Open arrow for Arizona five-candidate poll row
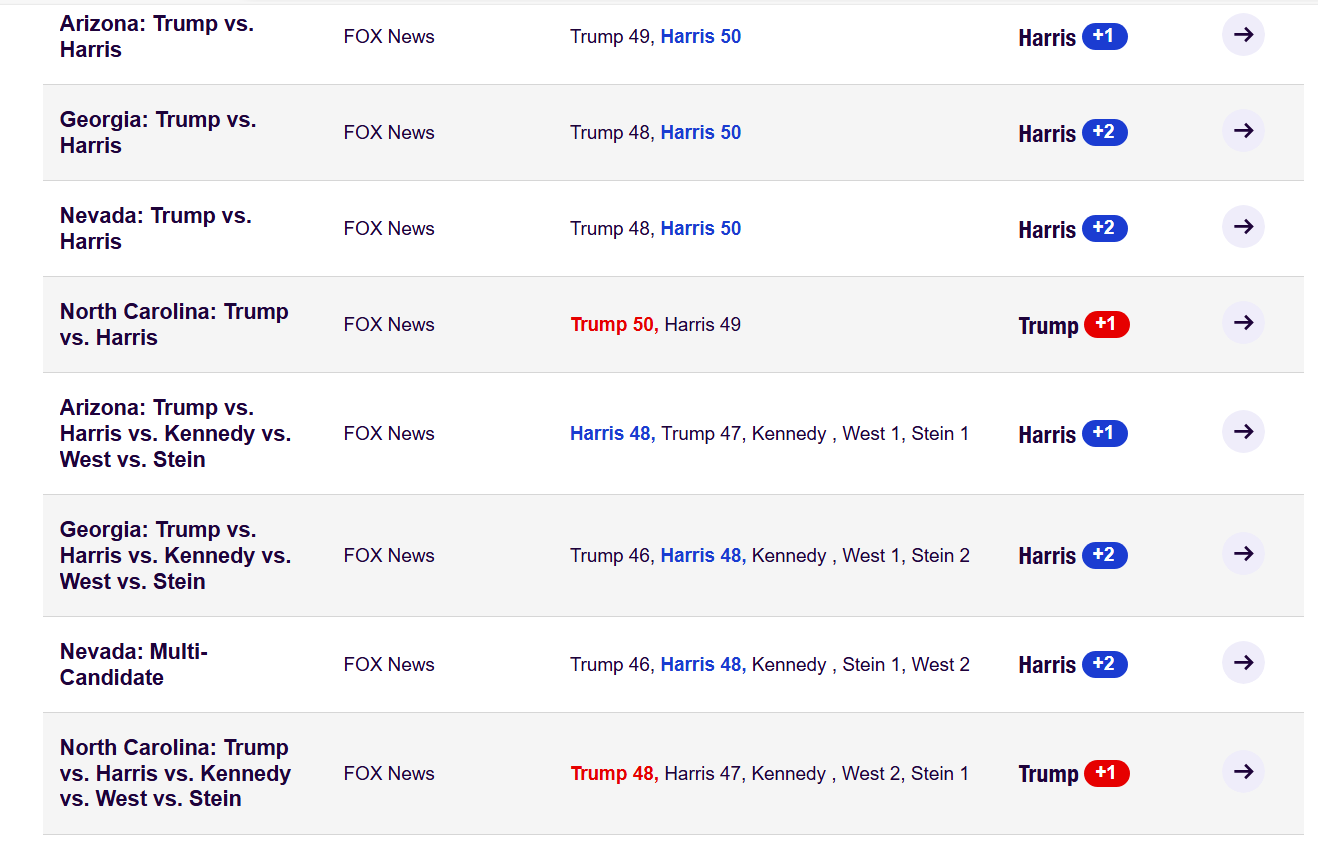This screenshot has width=1318, height=842. (x=1243, y=432)
